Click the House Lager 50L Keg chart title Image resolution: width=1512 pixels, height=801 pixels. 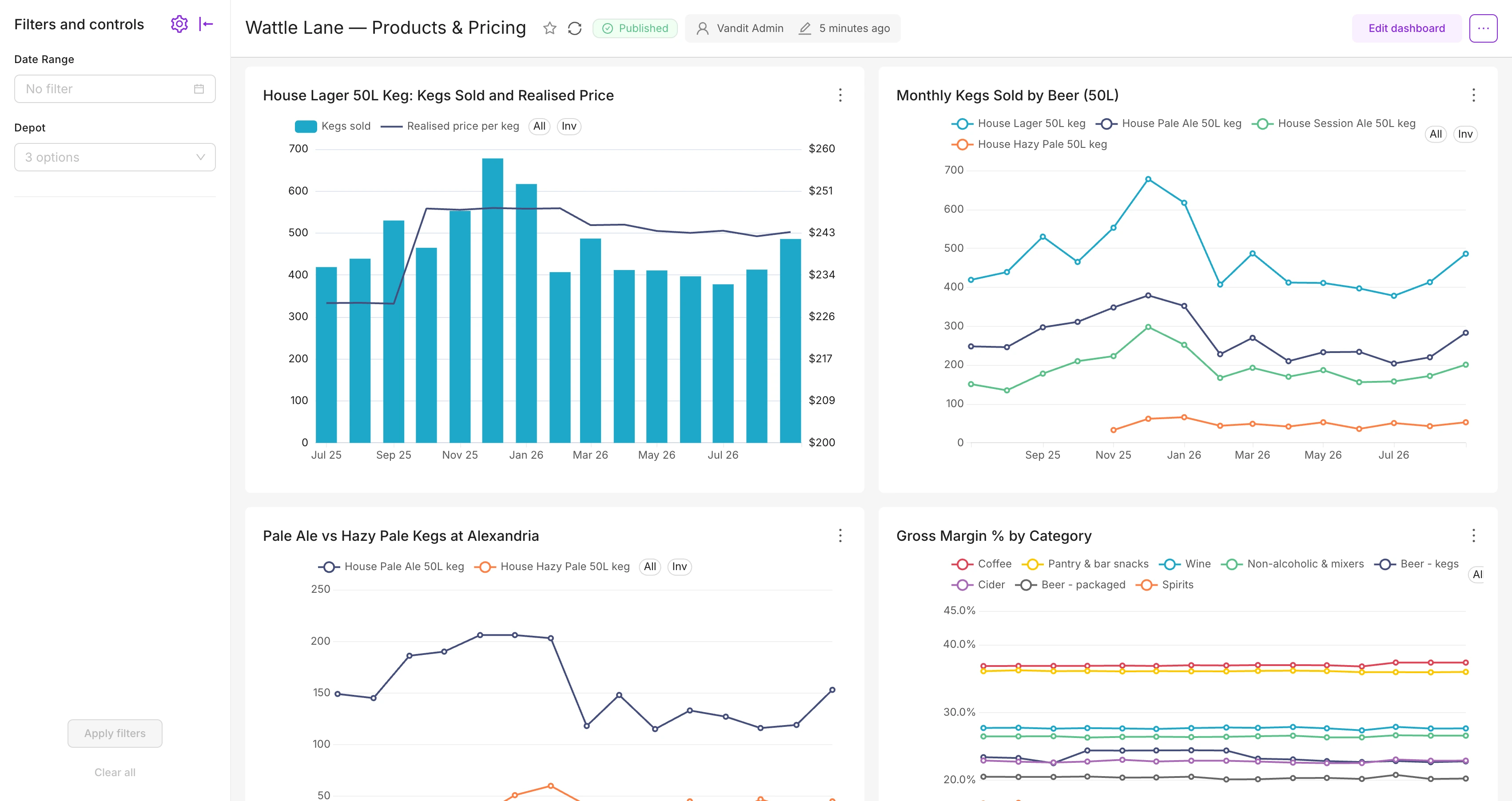(438, 95)
